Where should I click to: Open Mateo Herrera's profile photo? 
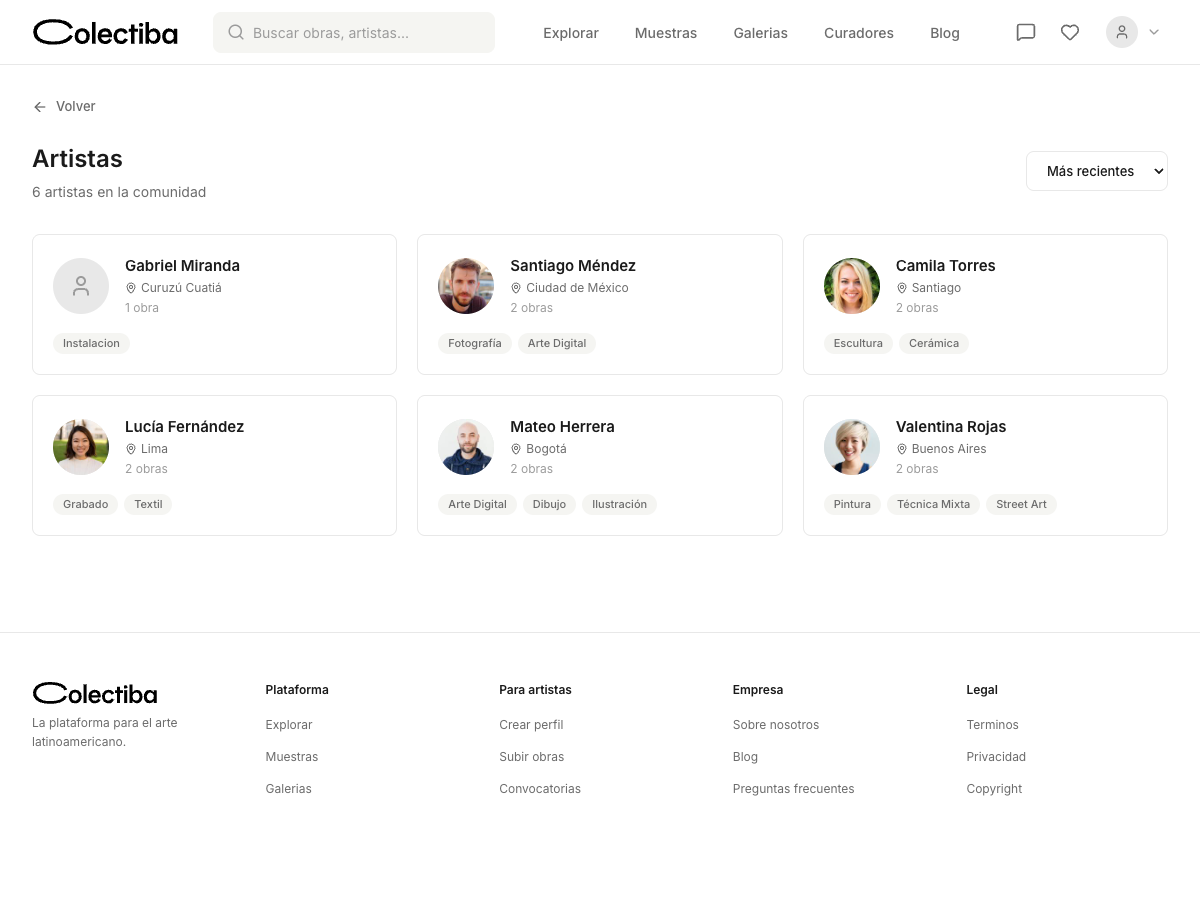click(466, 447)
